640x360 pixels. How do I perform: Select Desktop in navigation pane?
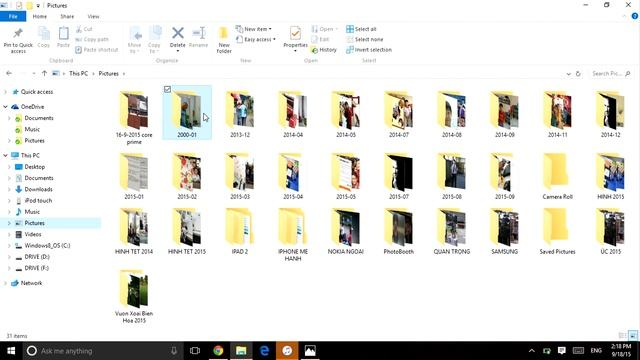point(35,167)
